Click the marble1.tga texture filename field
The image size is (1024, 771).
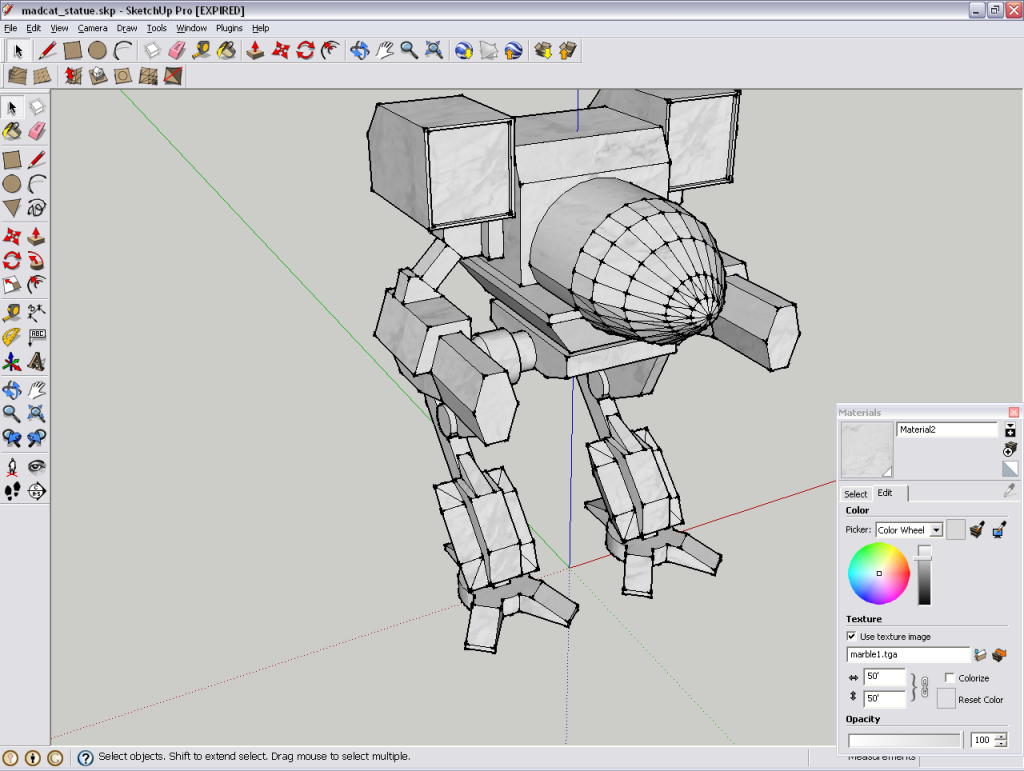908,654
